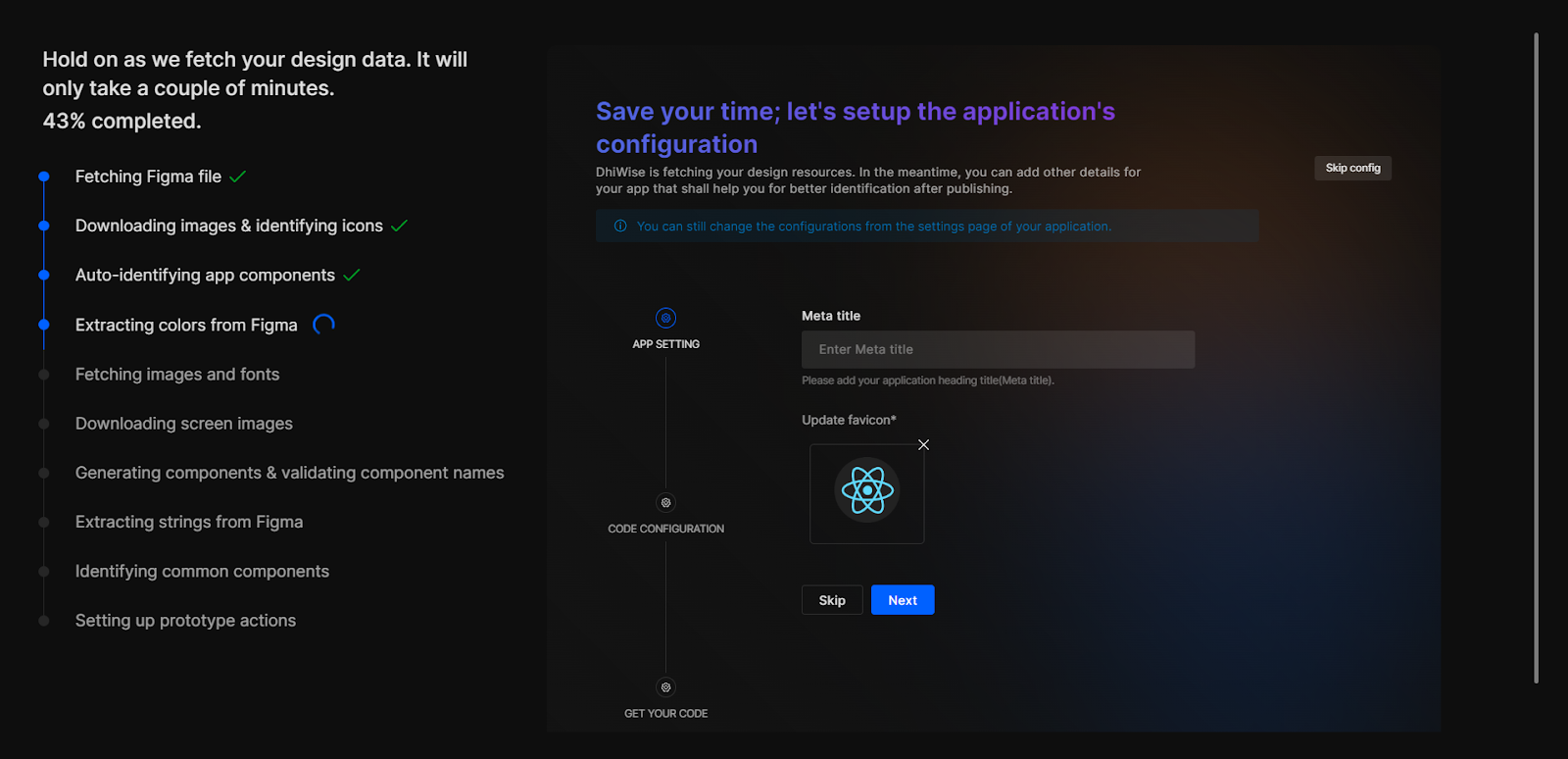Click the settings page configuration notice text
This screenshot has height=759, width=1568.
click(873, 227)
